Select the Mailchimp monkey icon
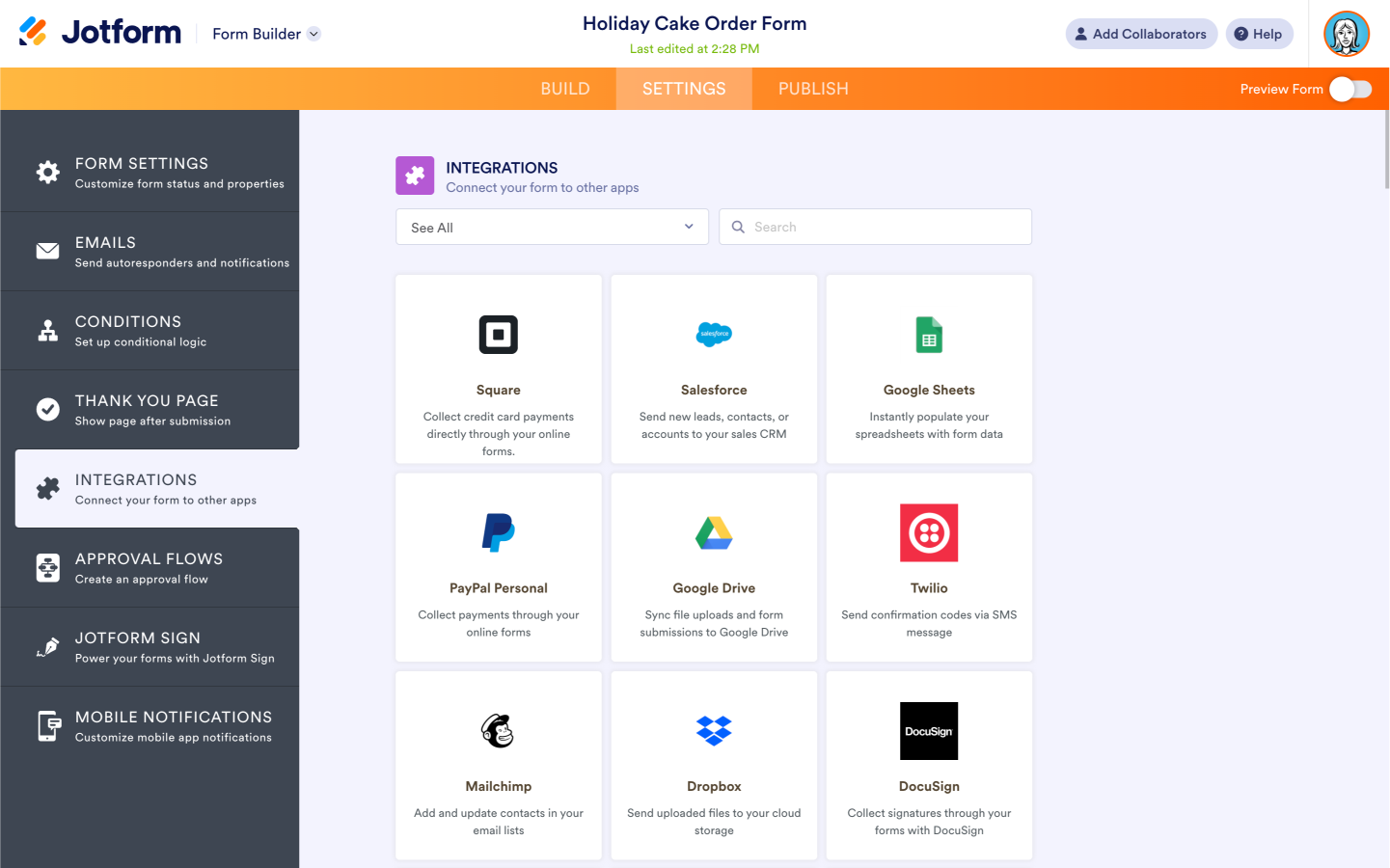 coord(499,731)
